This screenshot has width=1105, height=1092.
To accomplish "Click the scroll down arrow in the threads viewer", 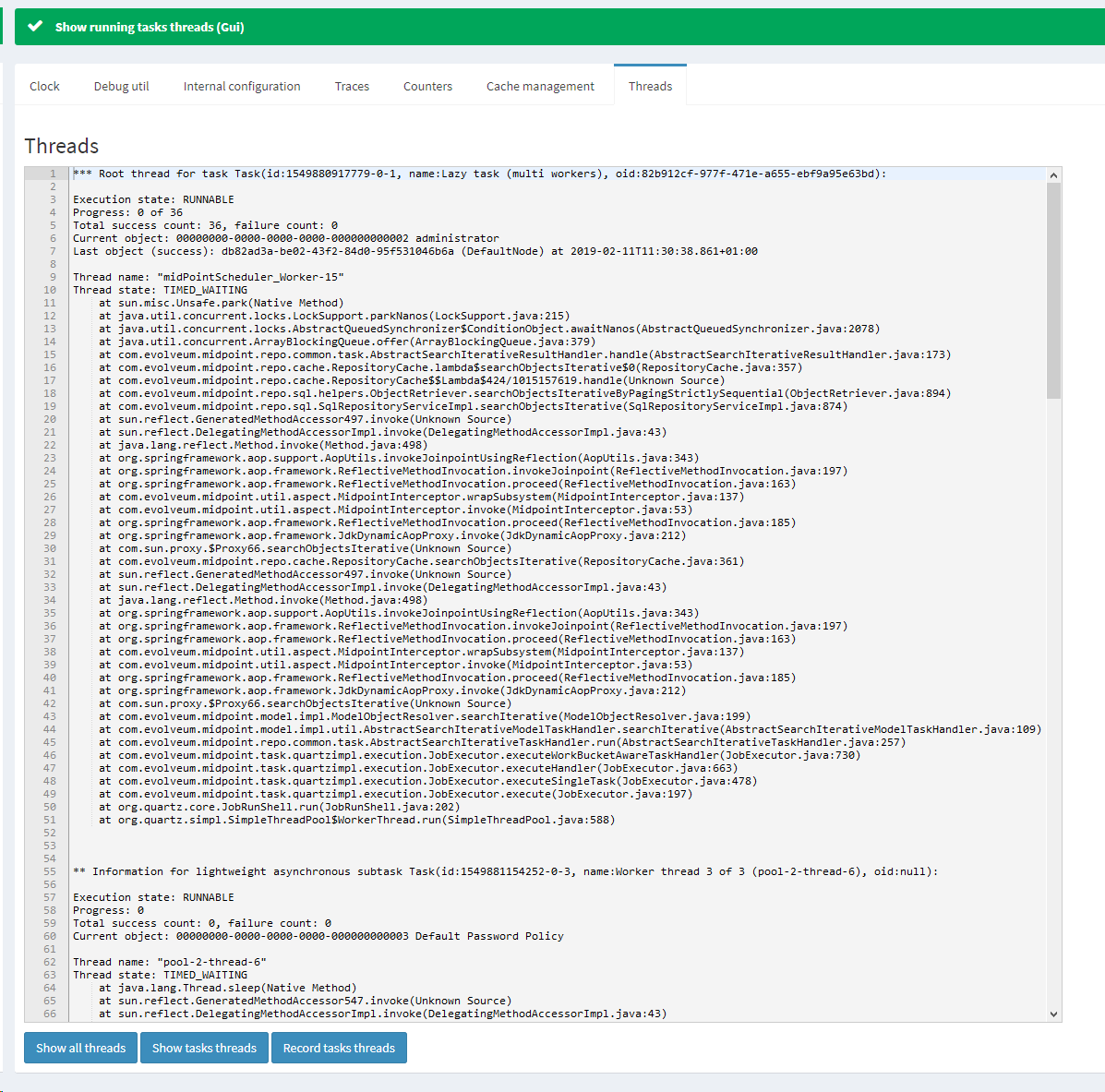I will pos(1053,1014).
